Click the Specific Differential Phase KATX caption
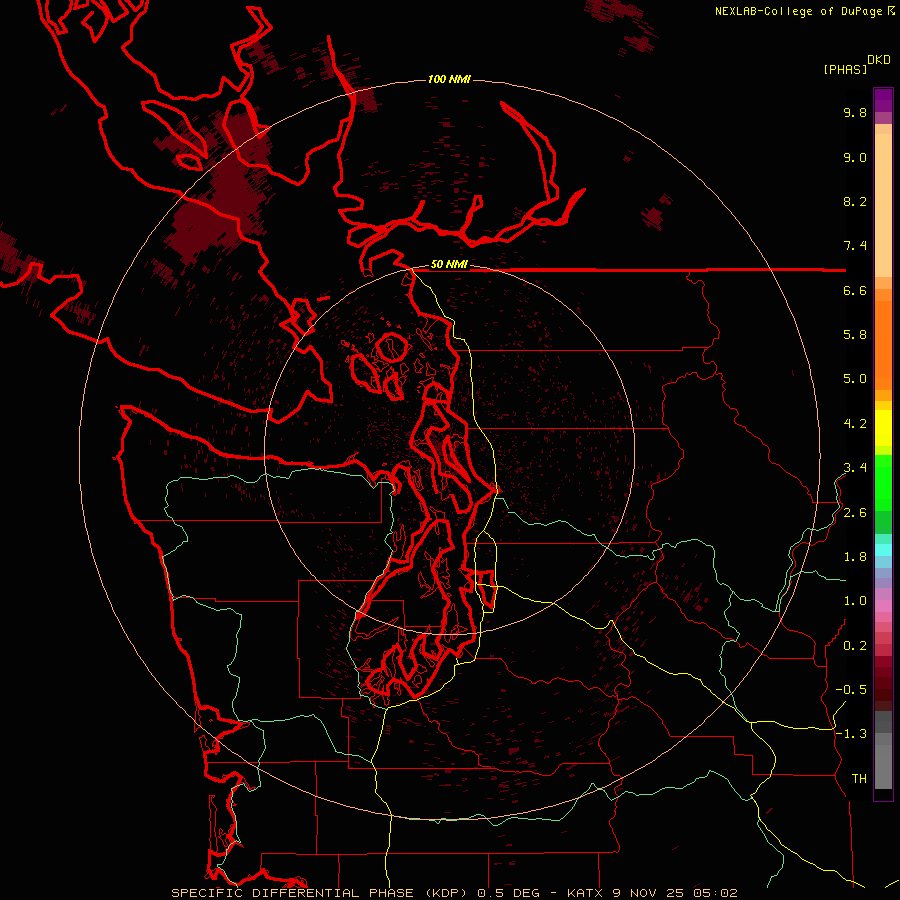The width and height of the screenshot is (900, 900). (x=454, y=893)
